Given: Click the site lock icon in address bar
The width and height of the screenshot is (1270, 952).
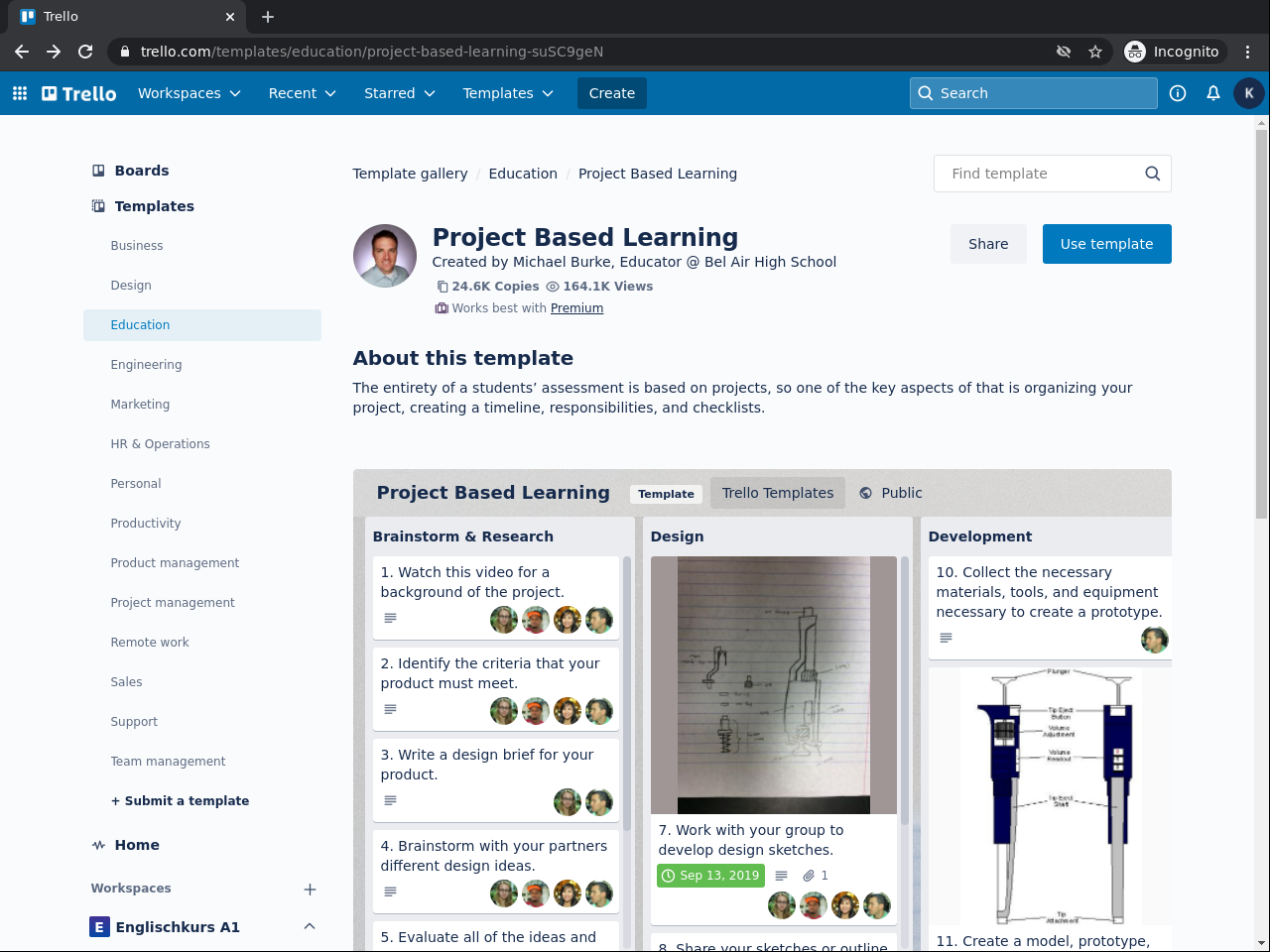Looking at the screenshot, I should [x=124, y=52].
